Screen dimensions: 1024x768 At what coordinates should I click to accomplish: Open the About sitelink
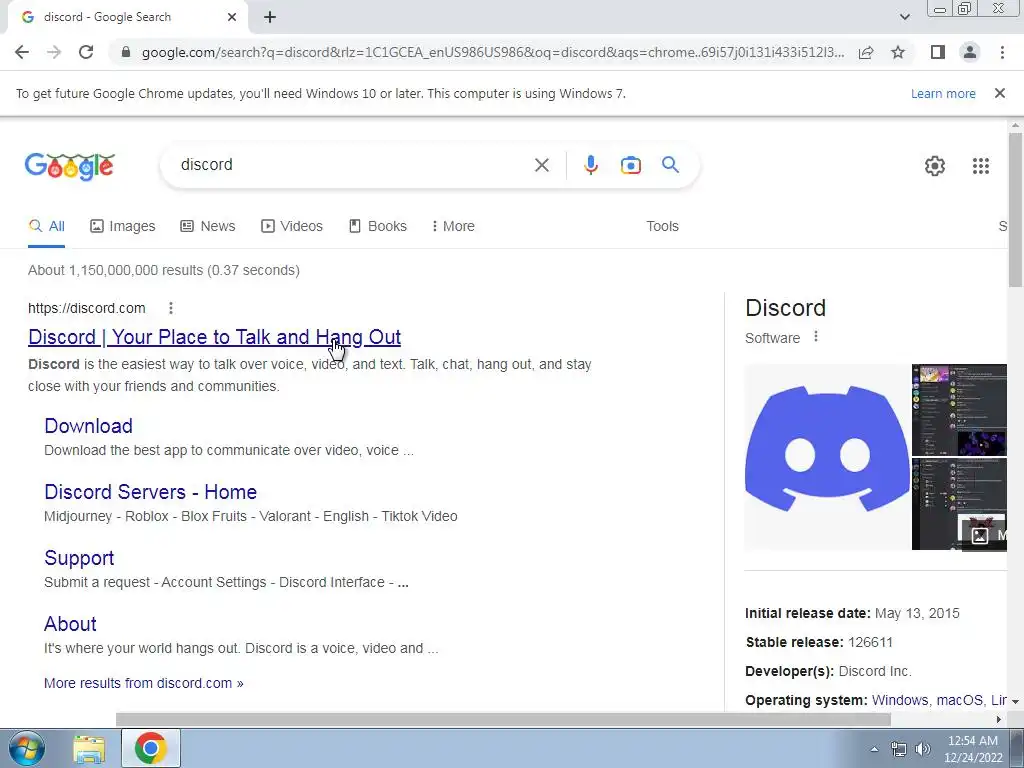point(70,624)
